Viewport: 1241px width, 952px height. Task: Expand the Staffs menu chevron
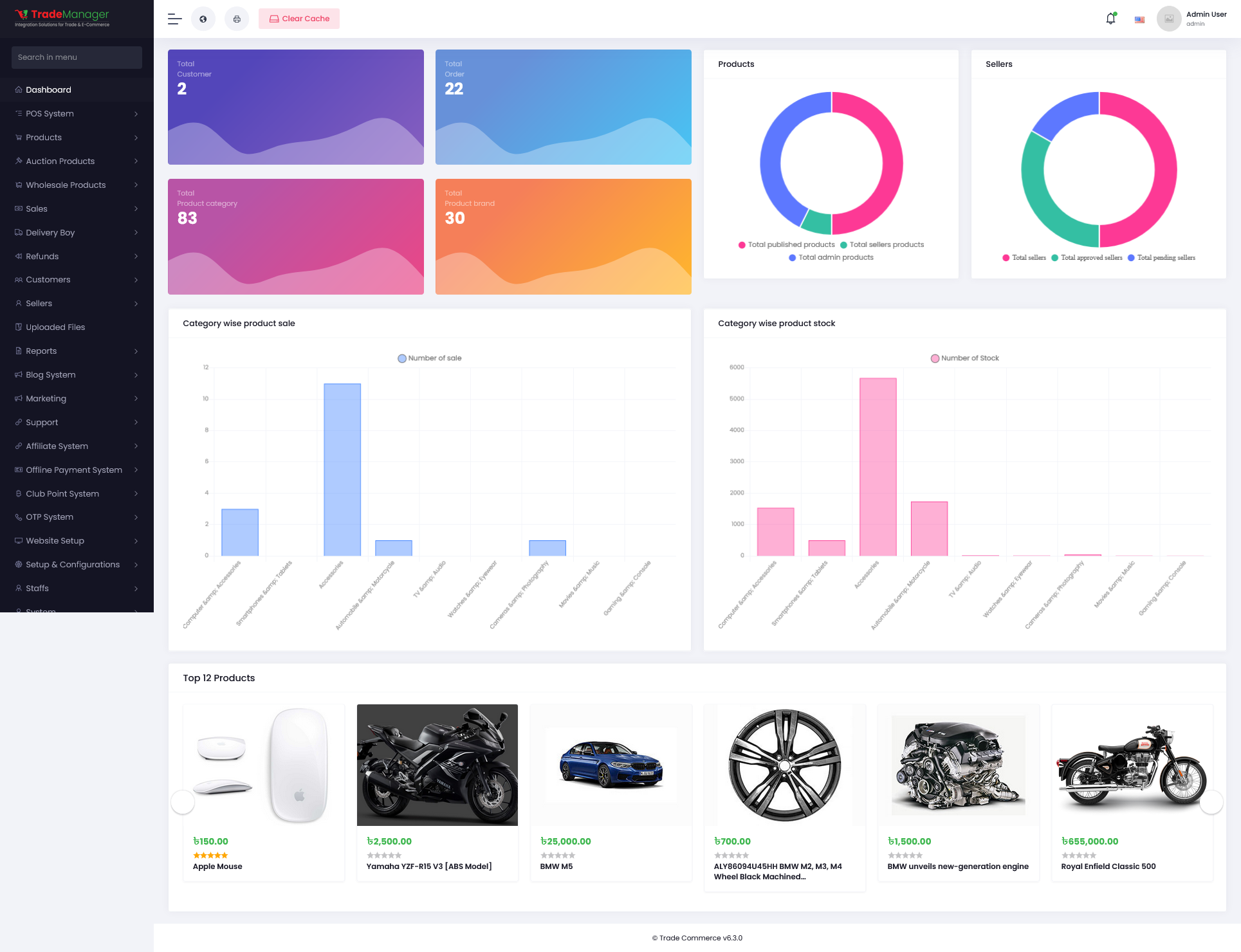pyautogui.click(x=136, y=589)
